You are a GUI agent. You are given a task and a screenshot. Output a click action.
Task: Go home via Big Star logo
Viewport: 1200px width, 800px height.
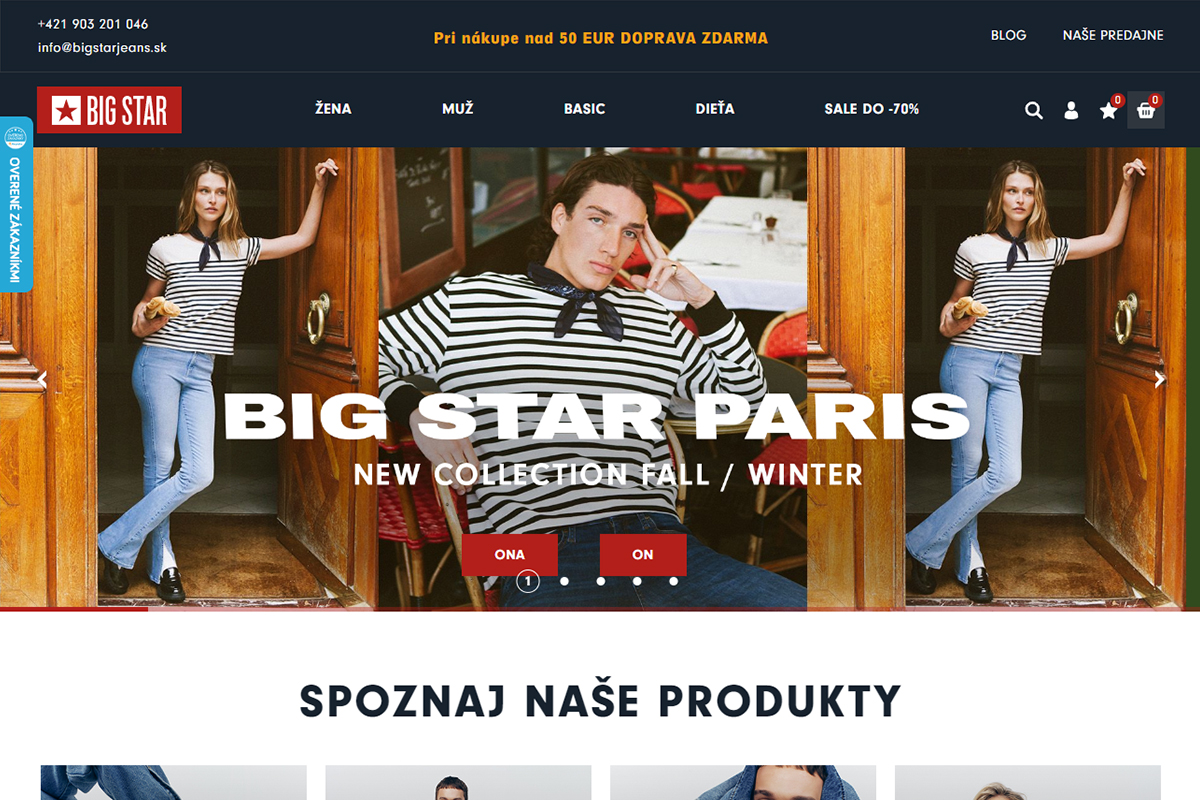click(x=109, y=110)
